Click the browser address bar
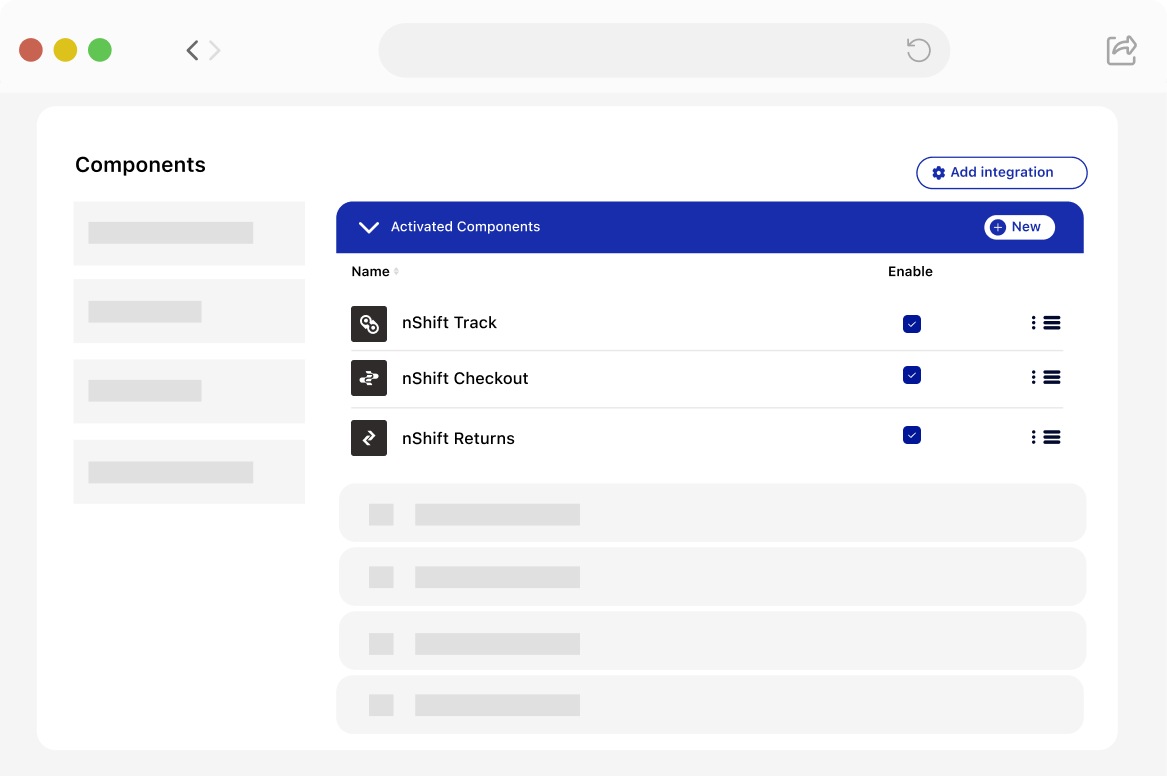 click(640, 50)
